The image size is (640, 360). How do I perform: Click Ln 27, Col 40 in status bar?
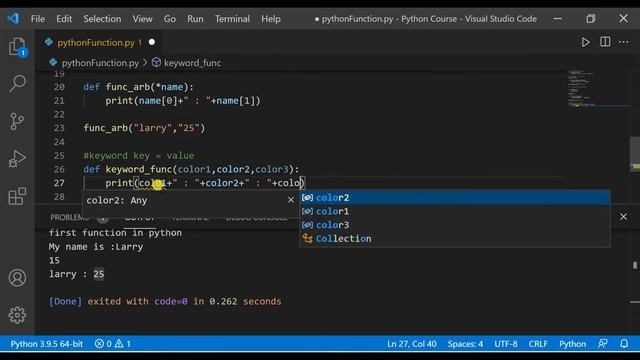tap(411, 344)
